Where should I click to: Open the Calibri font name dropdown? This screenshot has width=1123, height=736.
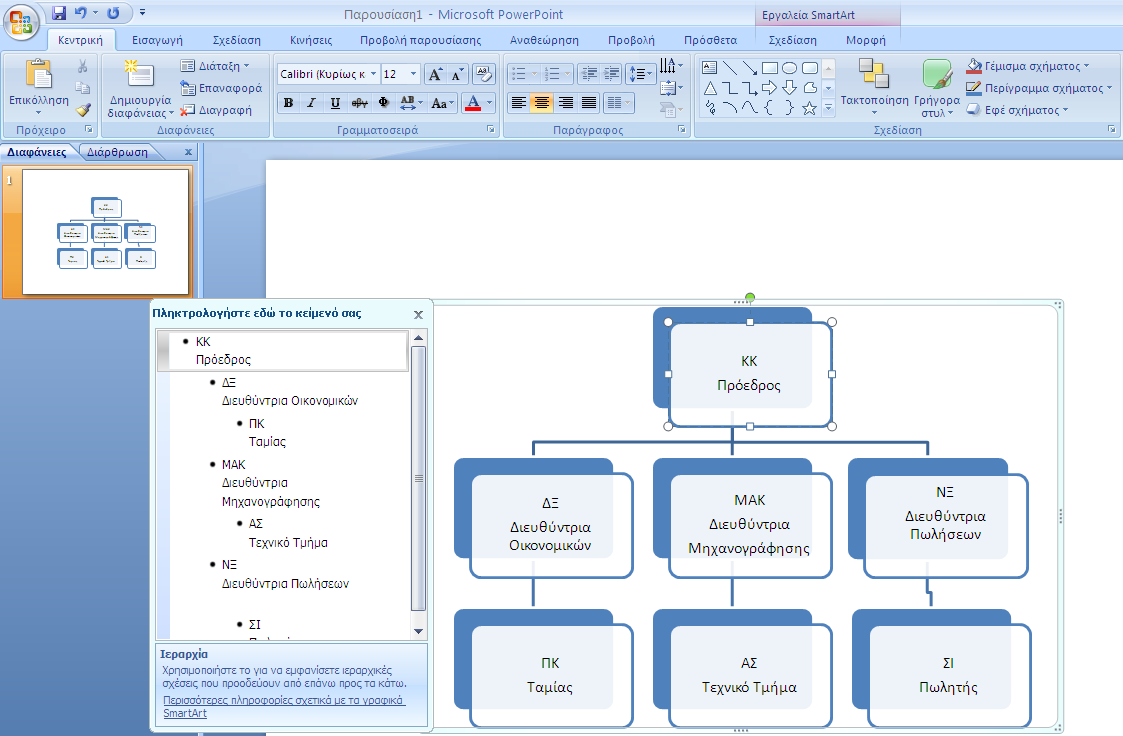[x=373, y=74]
